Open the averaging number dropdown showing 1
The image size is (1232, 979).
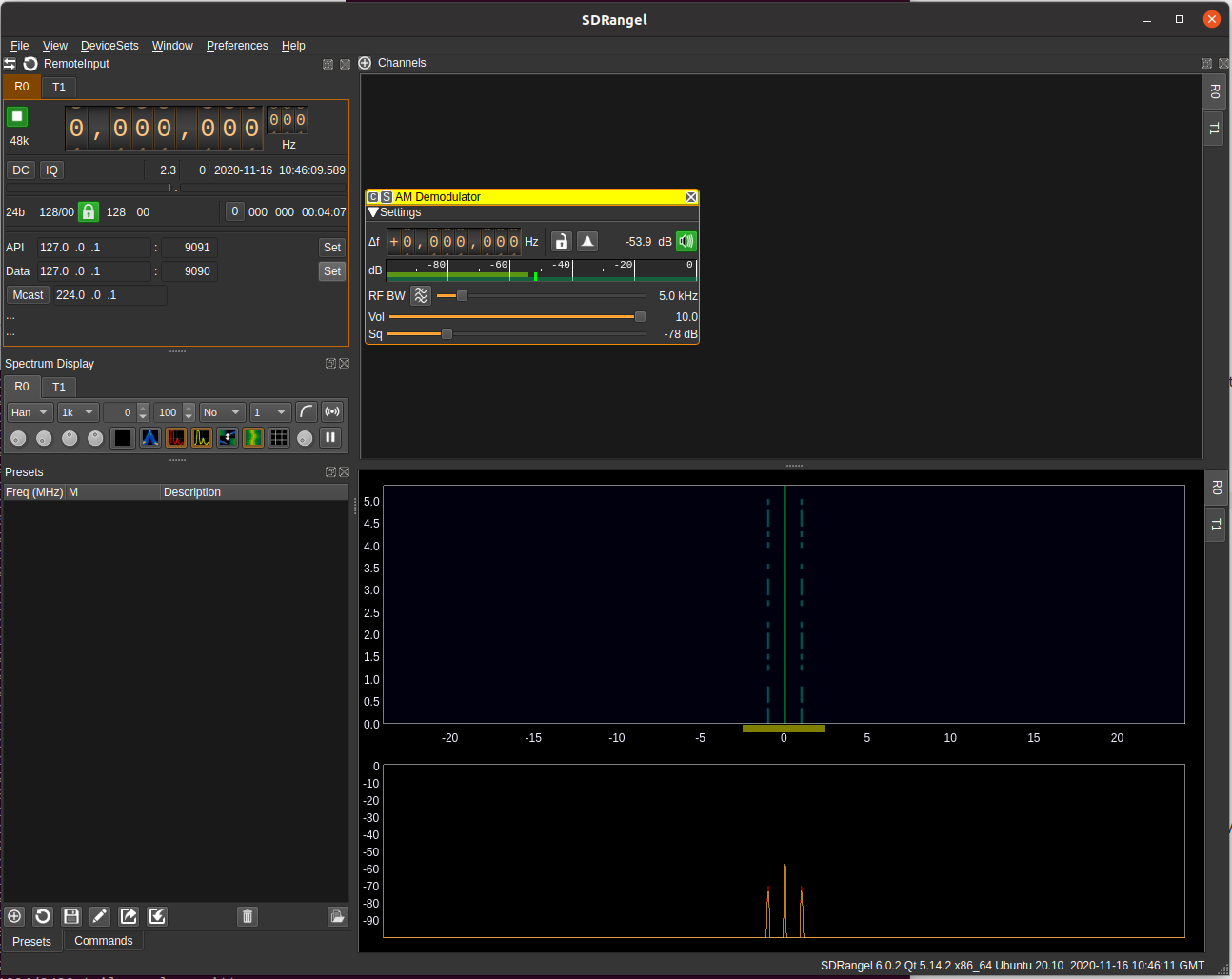269,412
